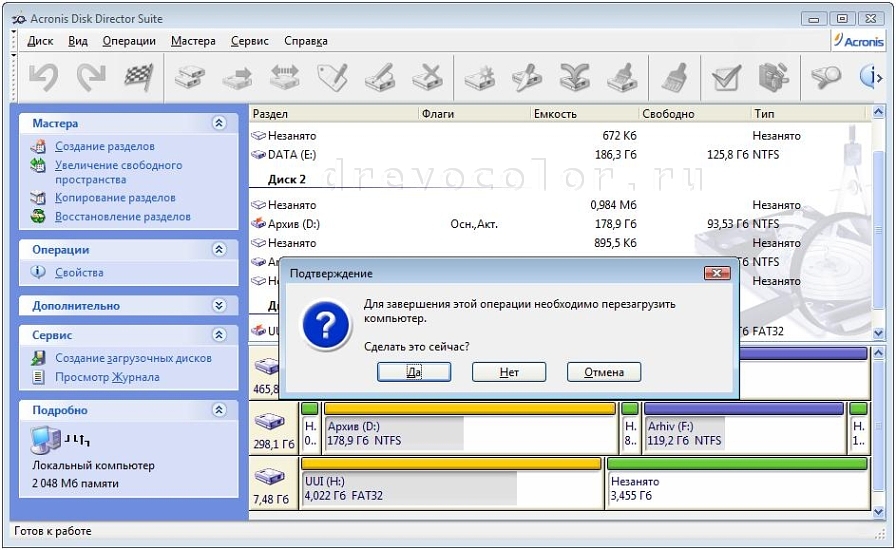Select the UUI (H:) partition block

click(x=451, y=483)
